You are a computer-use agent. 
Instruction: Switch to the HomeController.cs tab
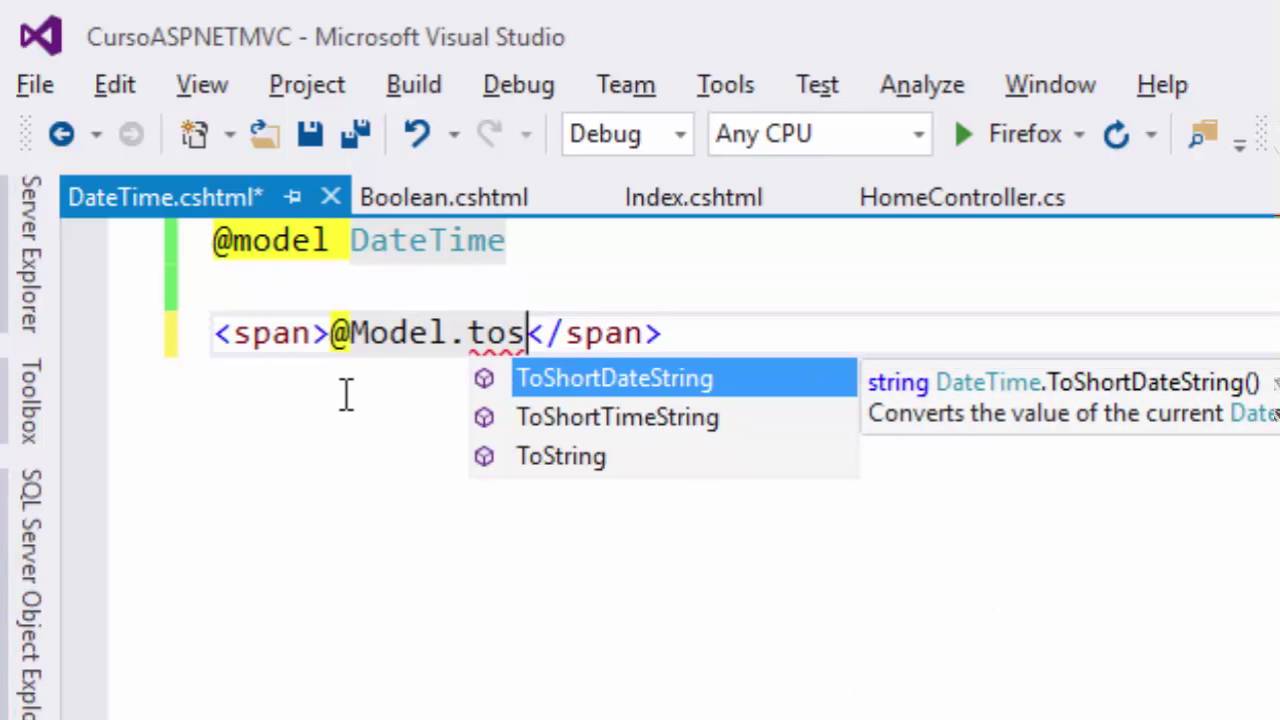point(962,197)
